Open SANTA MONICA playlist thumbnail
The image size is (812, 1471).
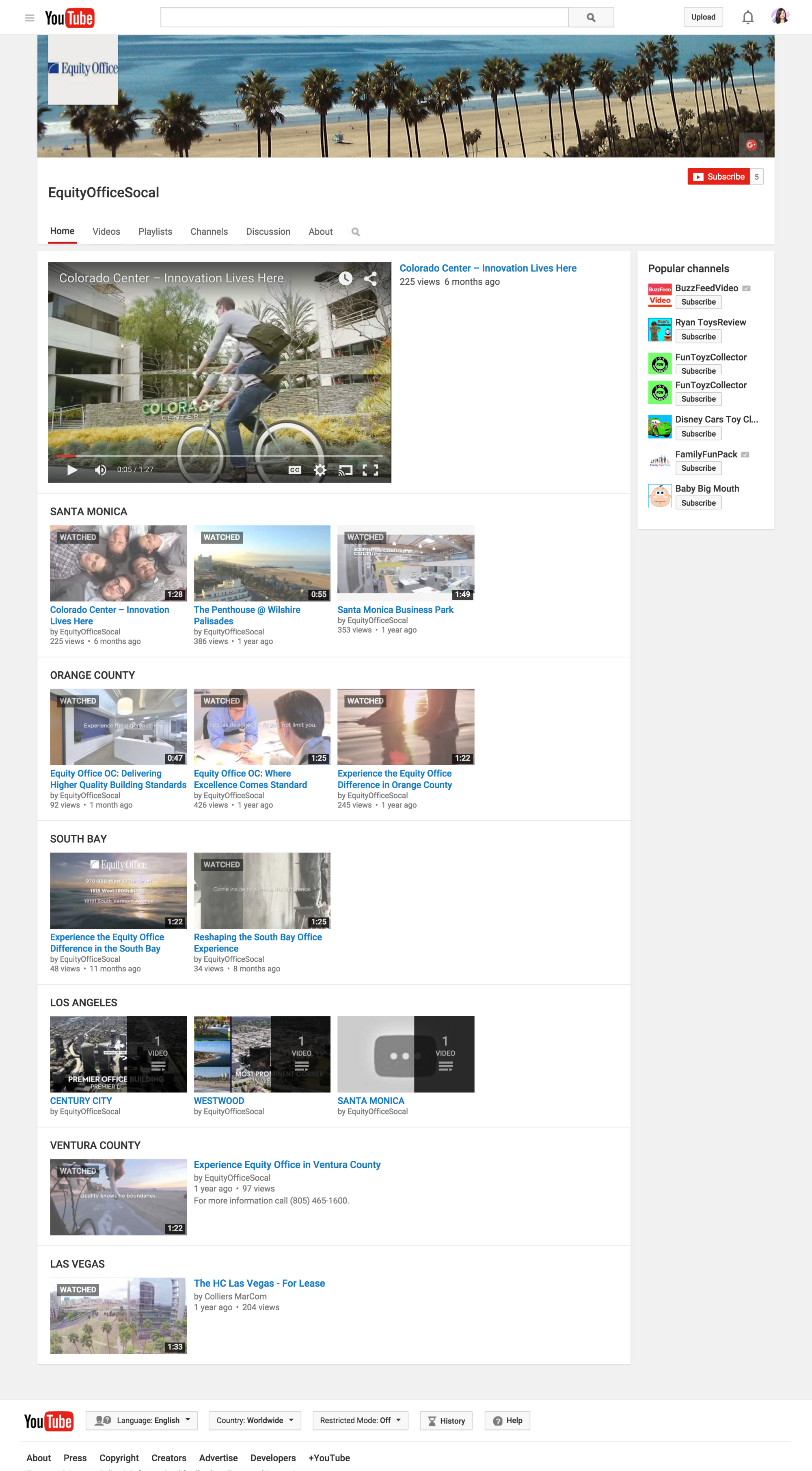[x=406, y=1054]
